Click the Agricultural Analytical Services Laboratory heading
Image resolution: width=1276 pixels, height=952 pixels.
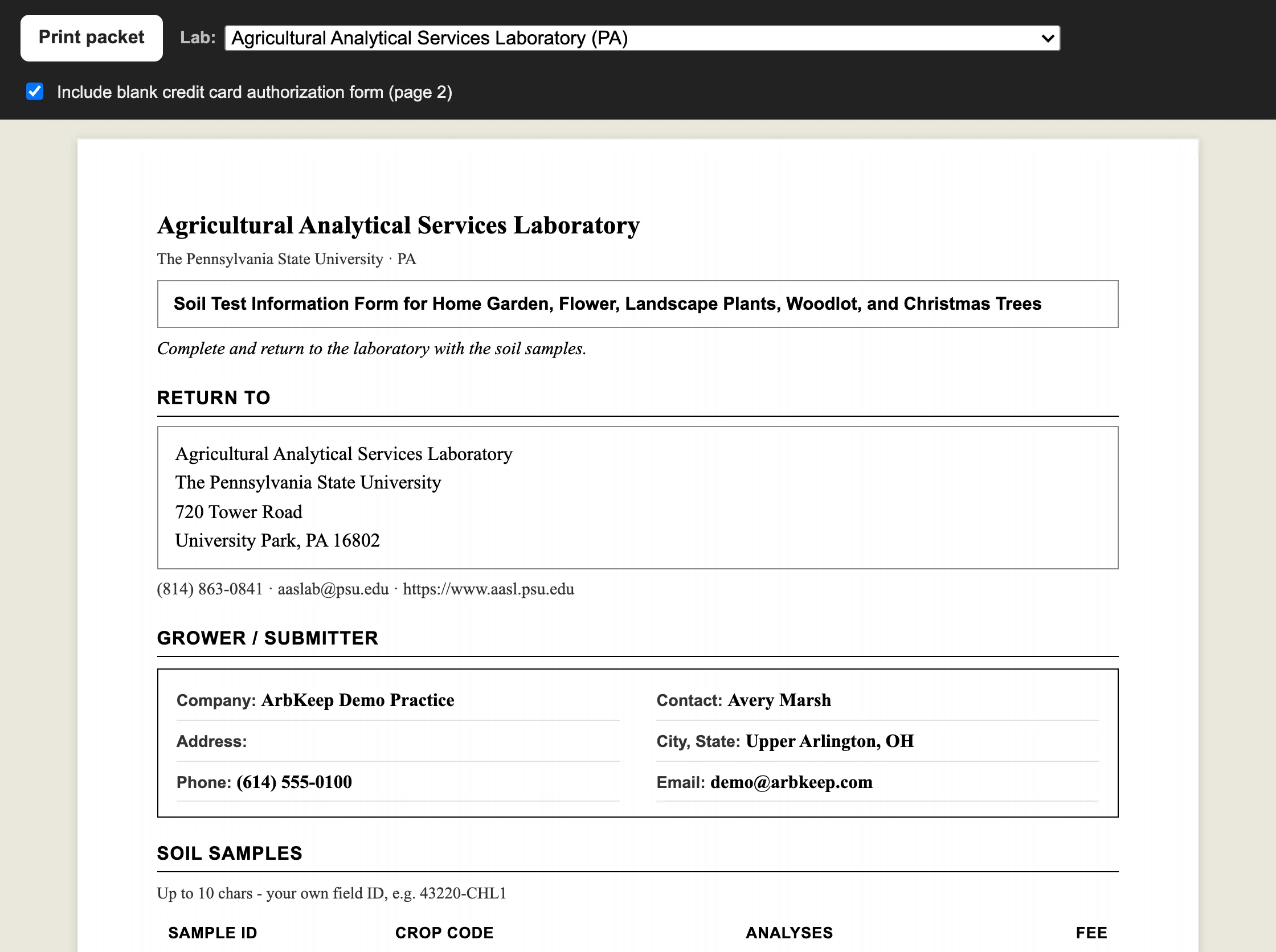[398, 225]
